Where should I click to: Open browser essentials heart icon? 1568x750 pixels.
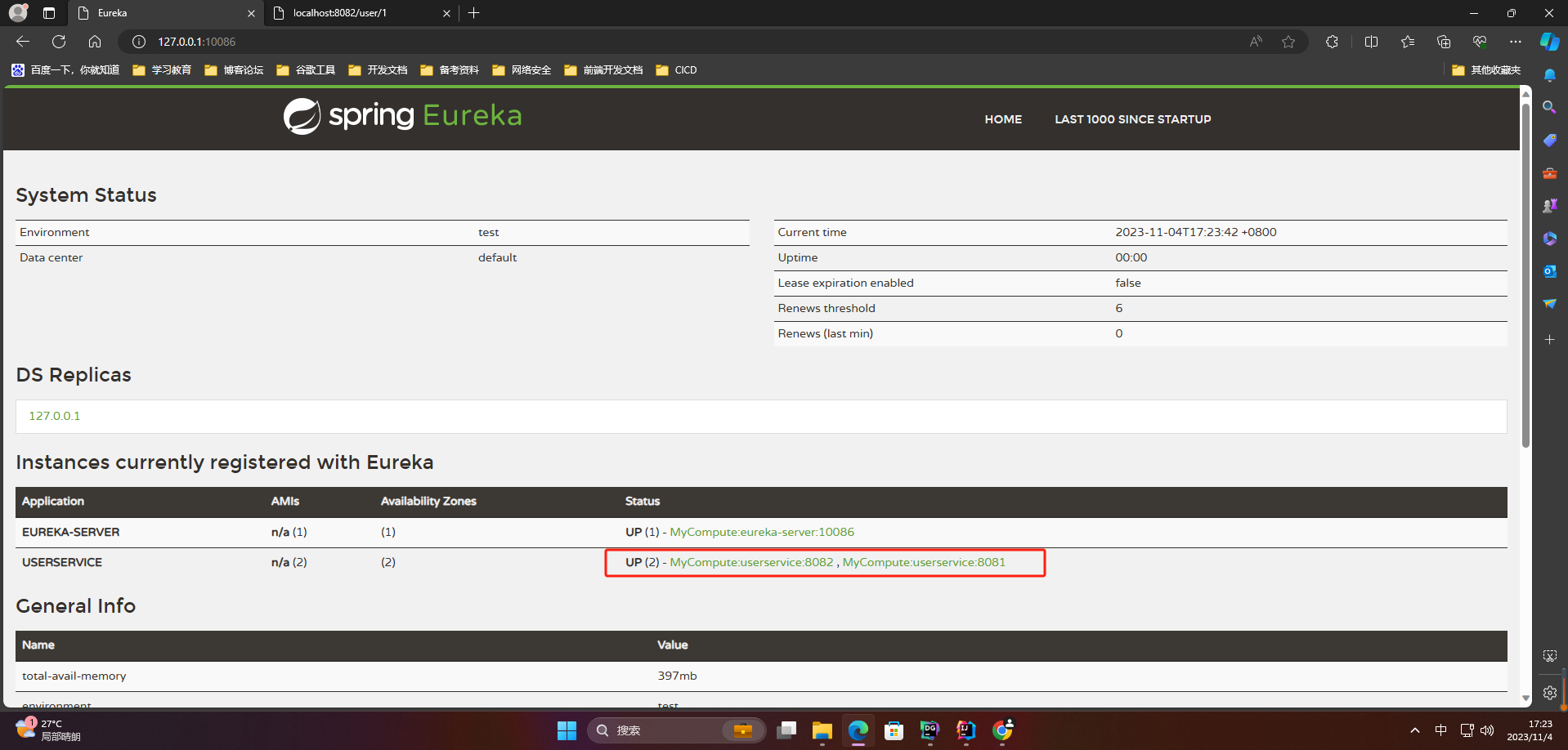coord(1480,42)
